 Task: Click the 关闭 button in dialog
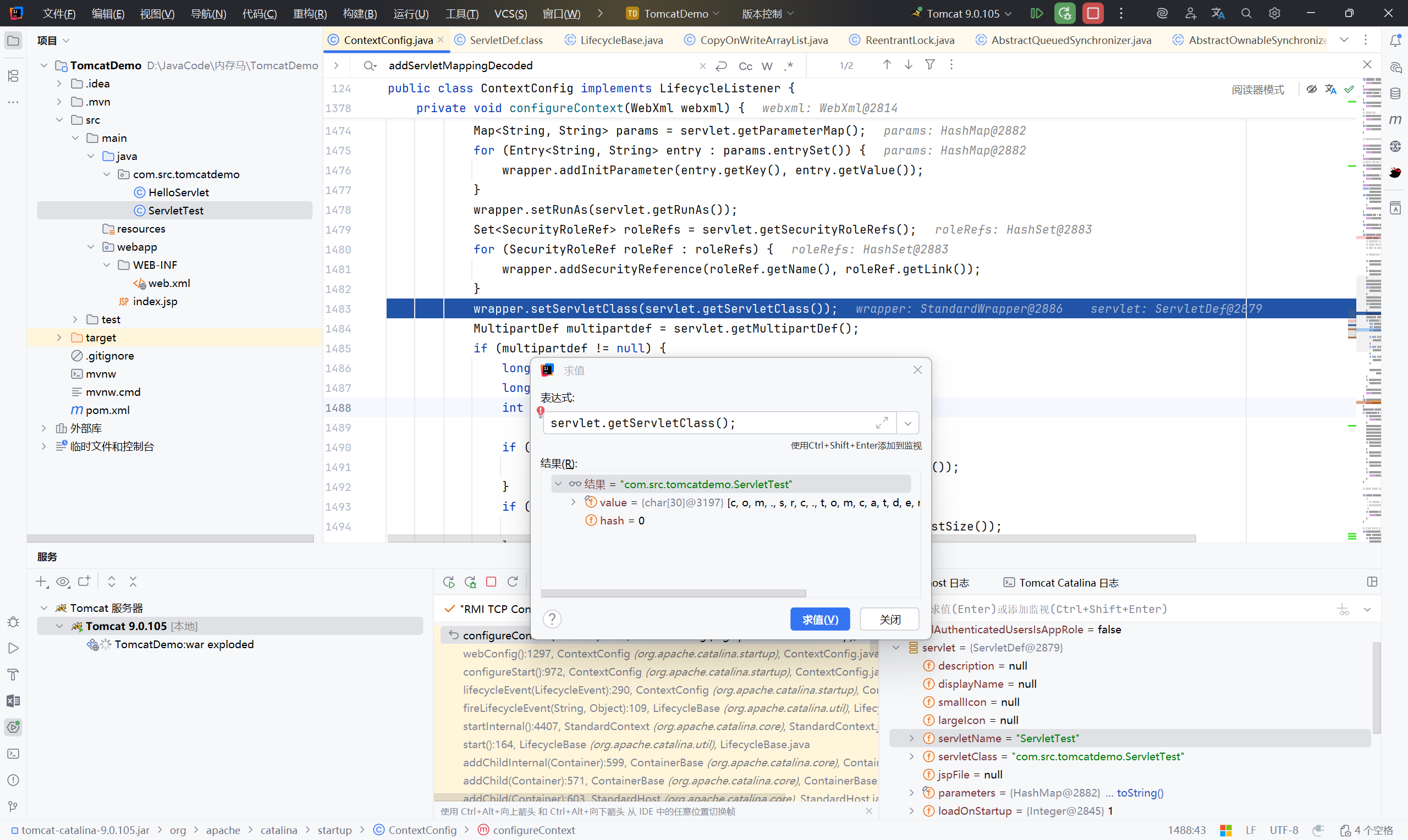[x=889, y=619]
